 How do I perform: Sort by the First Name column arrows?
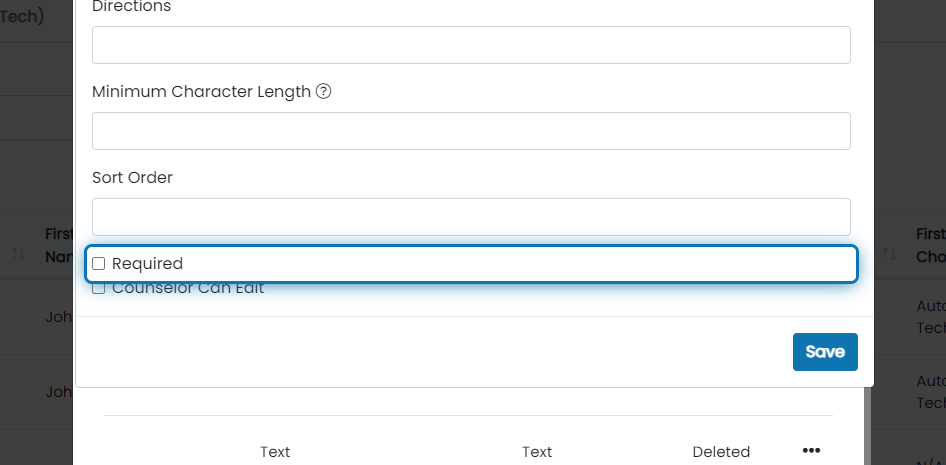18,254
